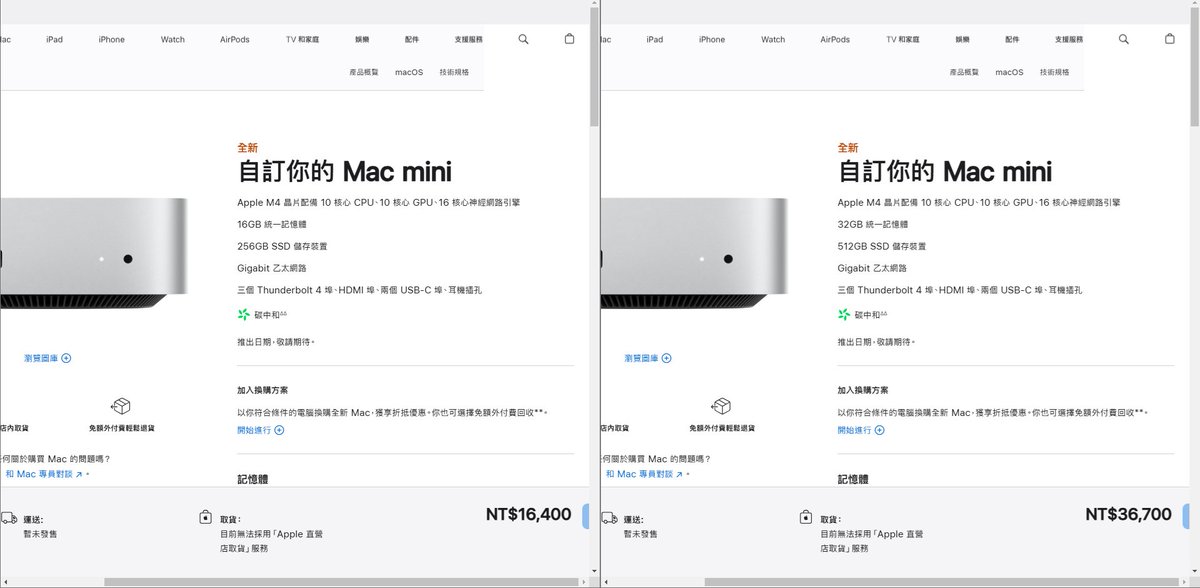Open AirPods menu in right window
Screen dimensions: 1200x588
[x=835, y=39]
